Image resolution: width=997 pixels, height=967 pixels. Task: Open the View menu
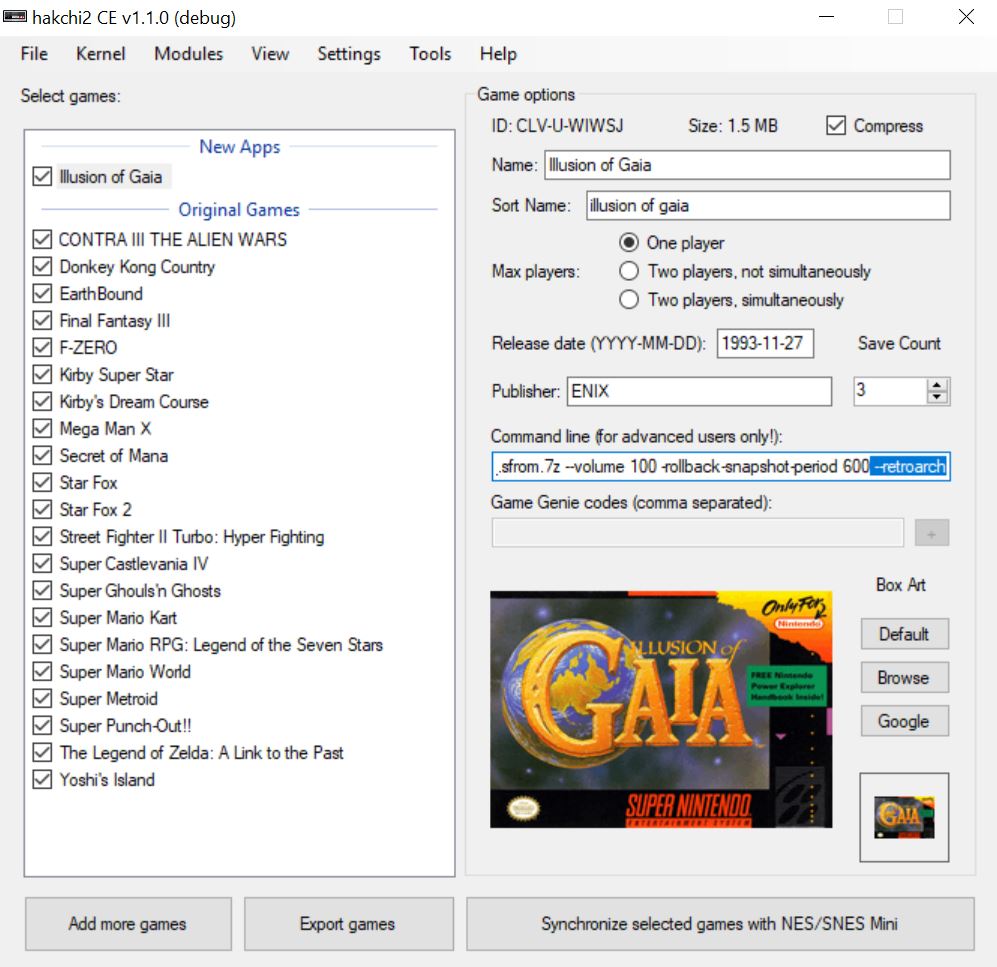coord(270,54)
